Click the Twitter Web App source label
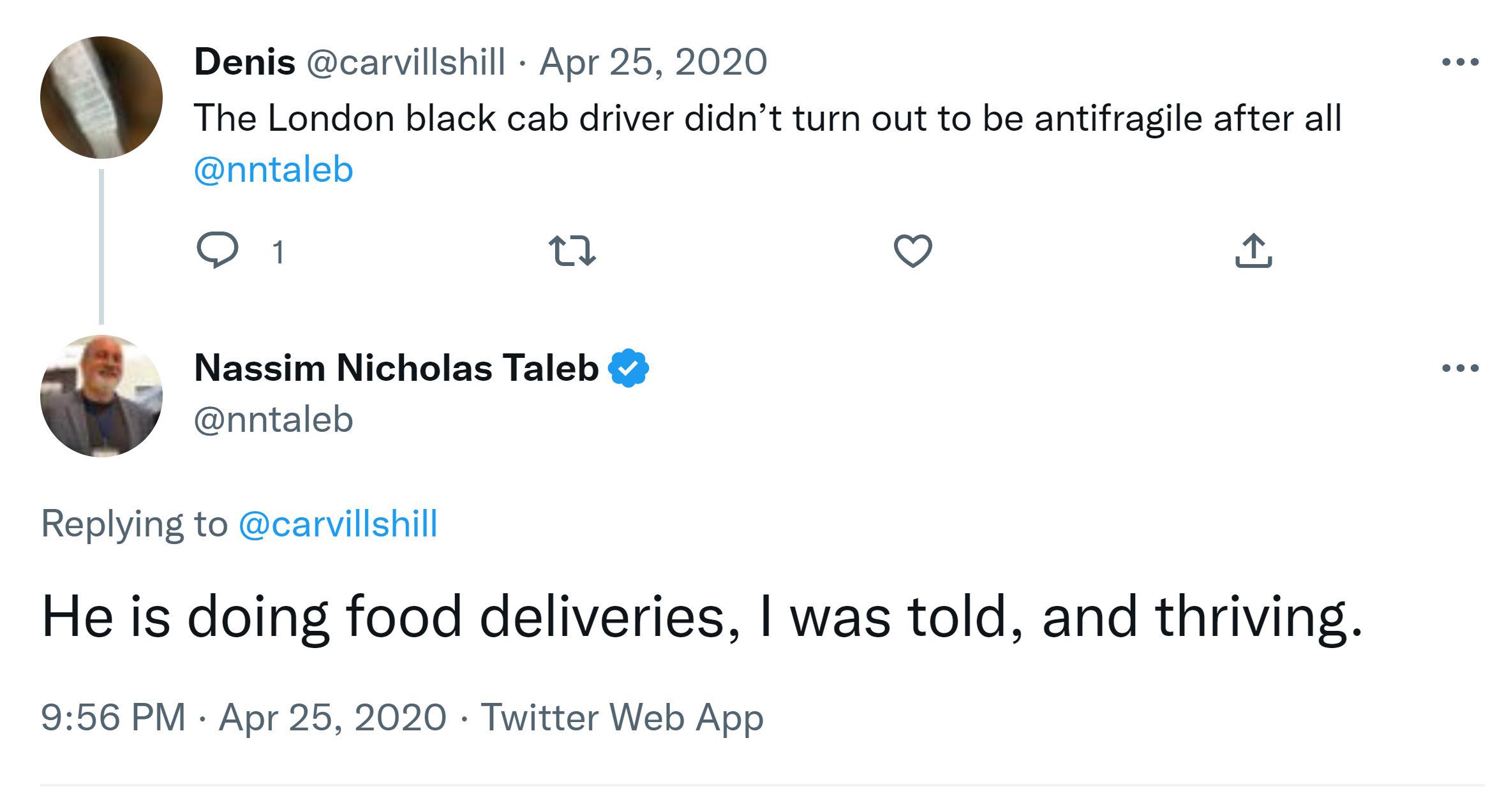The image size is (1511, 812). [622, 717]
